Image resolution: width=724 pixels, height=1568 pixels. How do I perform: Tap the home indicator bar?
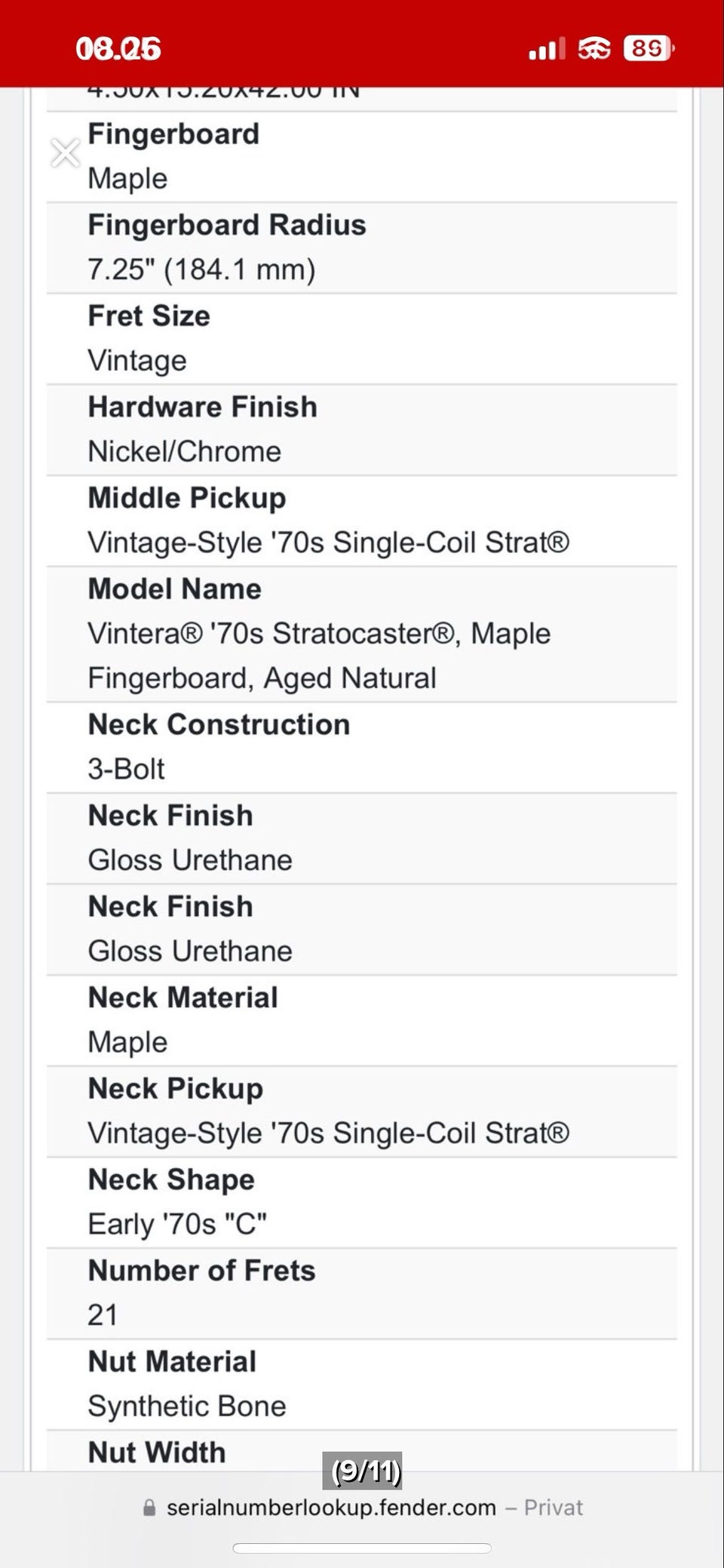pos(362,1548)
